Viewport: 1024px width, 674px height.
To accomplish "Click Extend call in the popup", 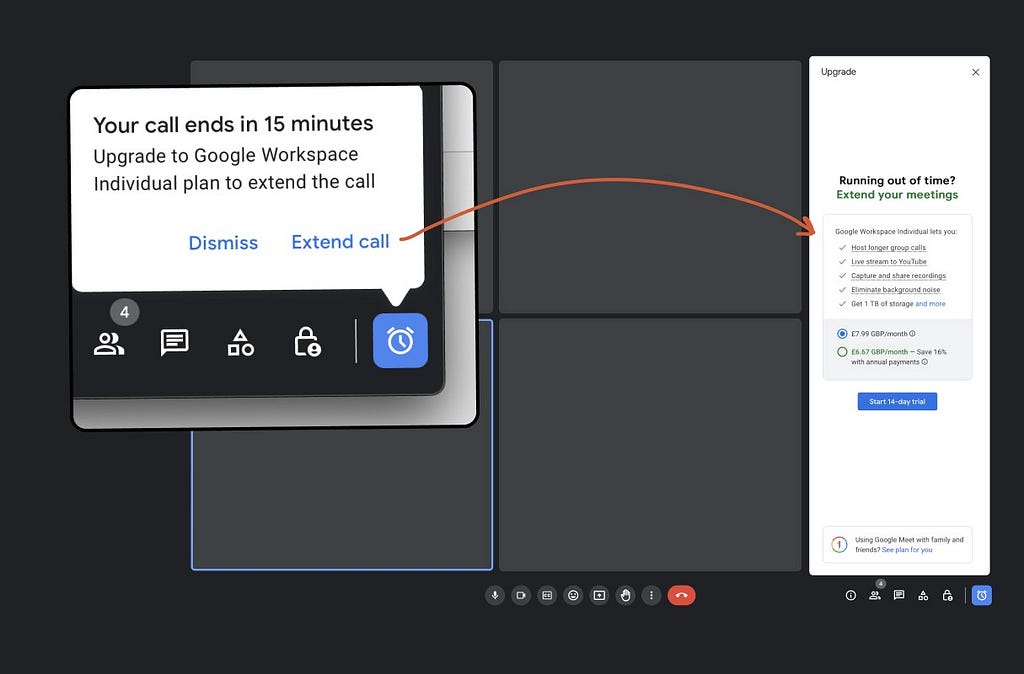I will 340,242.
